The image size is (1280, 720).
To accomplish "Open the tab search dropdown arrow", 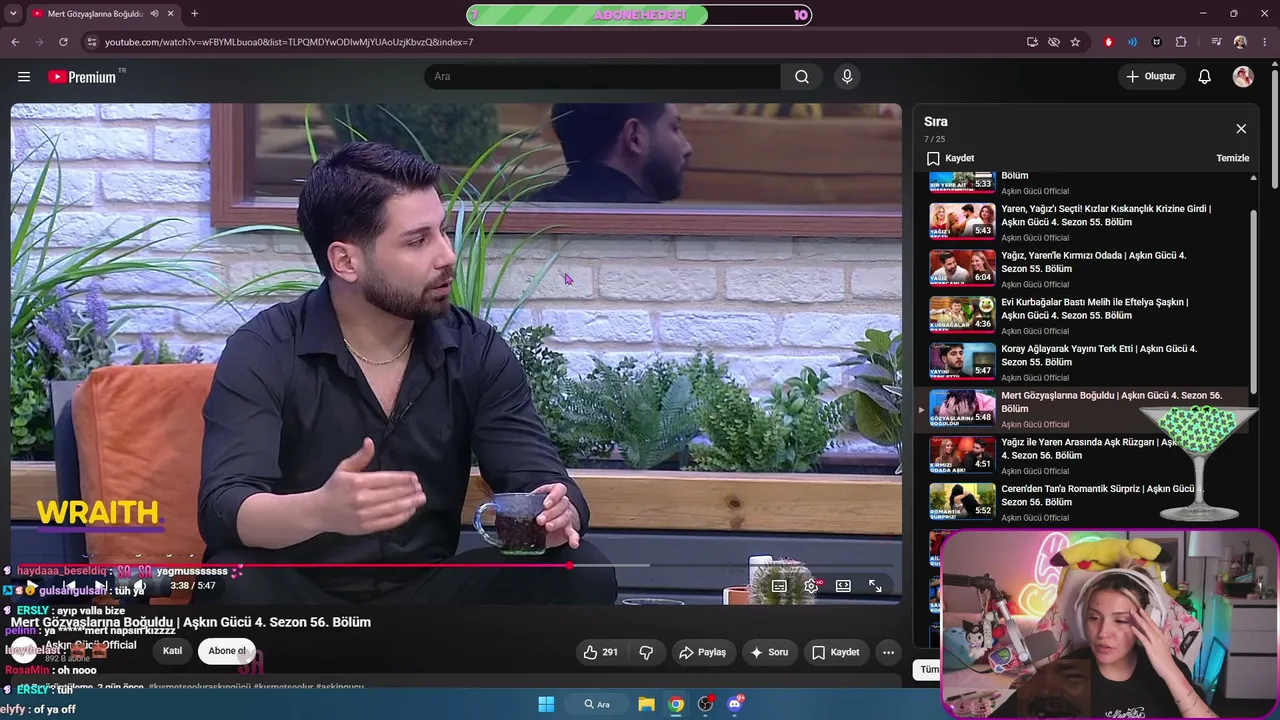I will tap(15, 14).
